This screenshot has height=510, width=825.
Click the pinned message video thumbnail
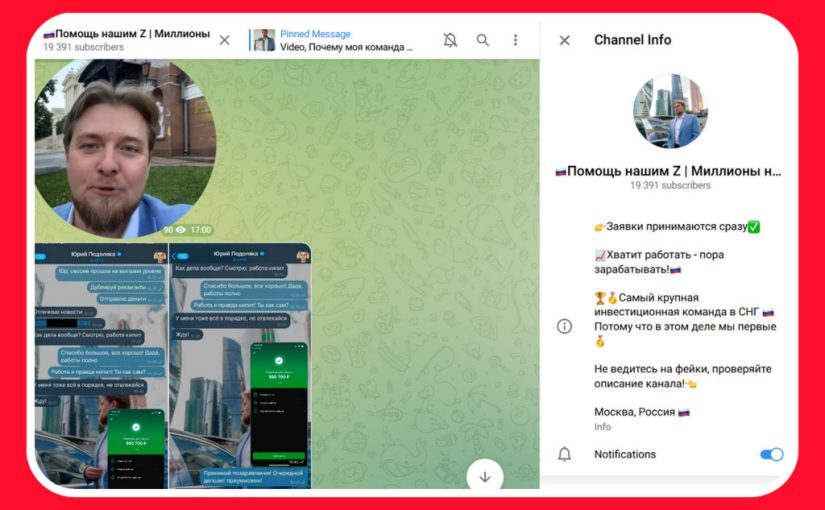point(263,40)
